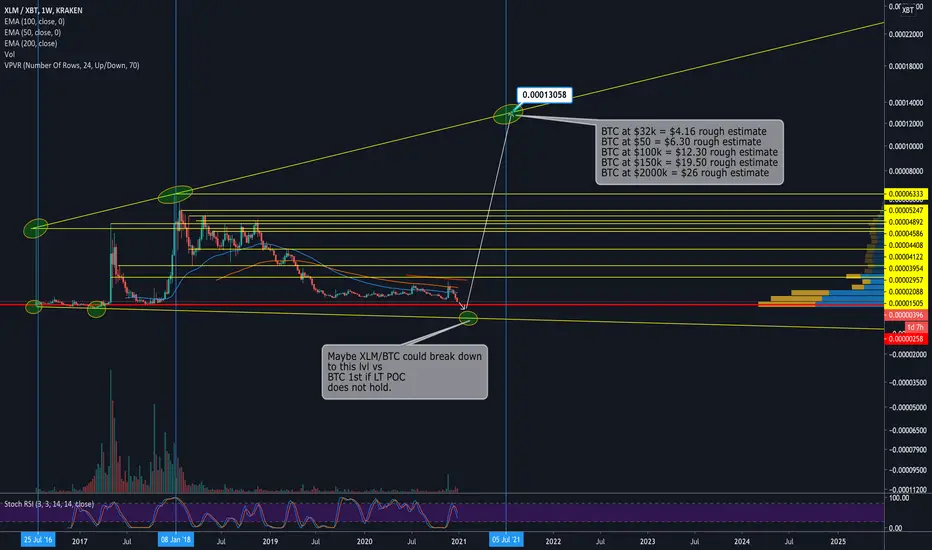Click the 0.00010000 price axis tick
932x550 pixels.
point(906,146)
